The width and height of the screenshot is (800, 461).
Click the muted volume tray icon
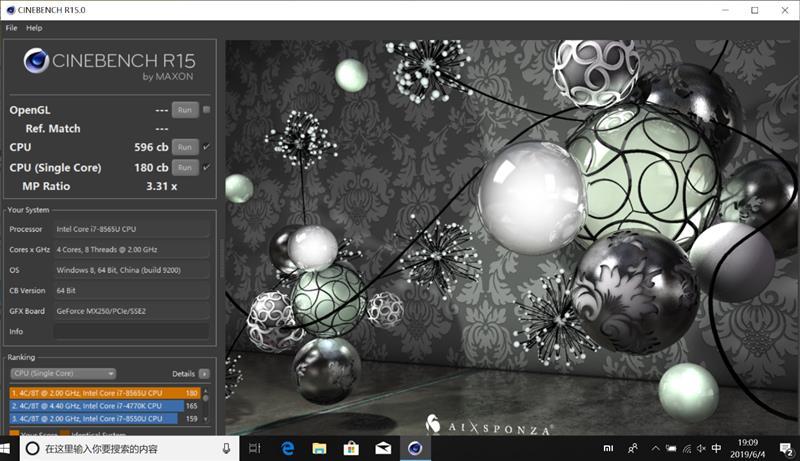pyautogui.click(x=702, y=448)
